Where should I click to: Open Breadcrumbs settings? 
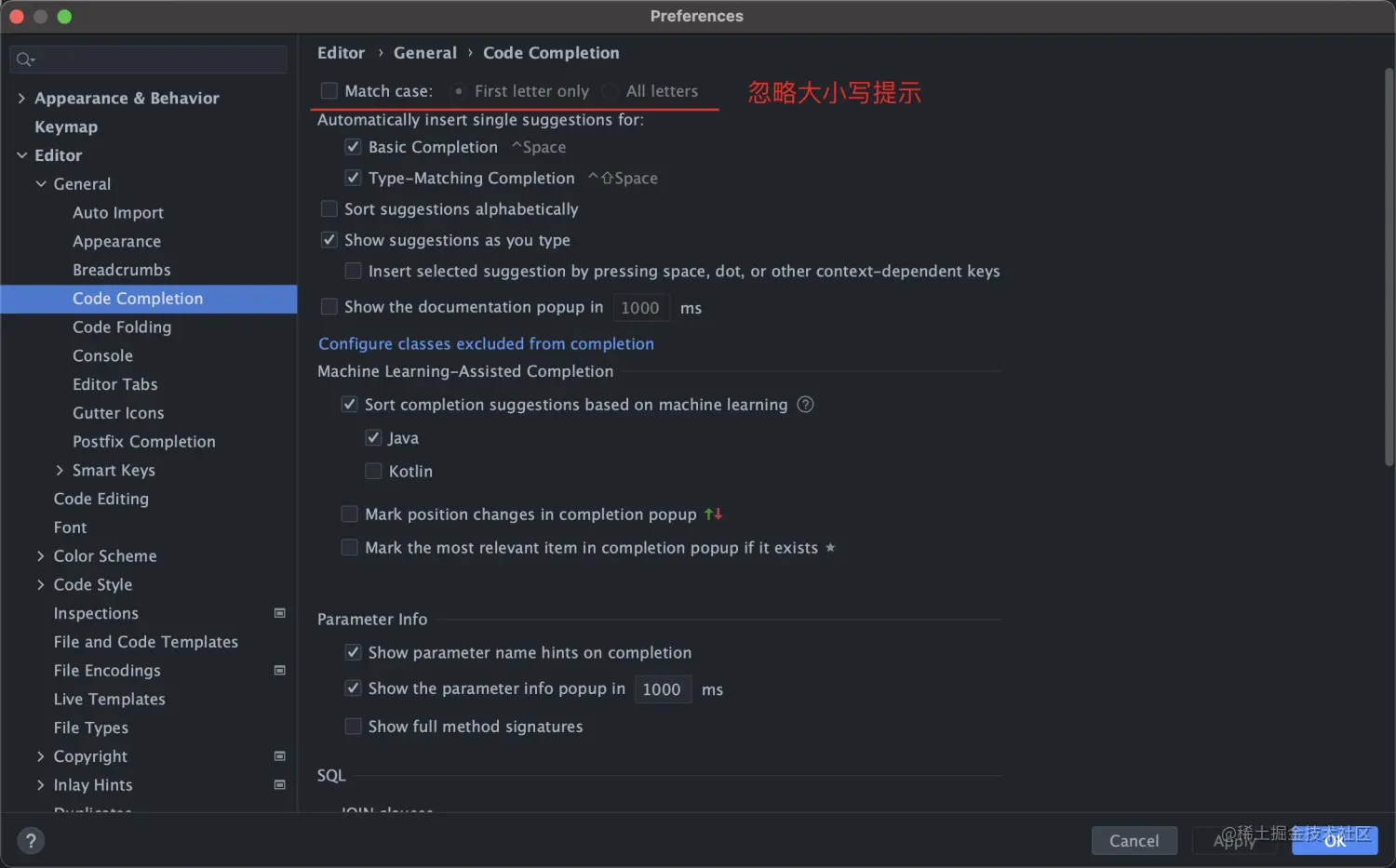[122, 270]
